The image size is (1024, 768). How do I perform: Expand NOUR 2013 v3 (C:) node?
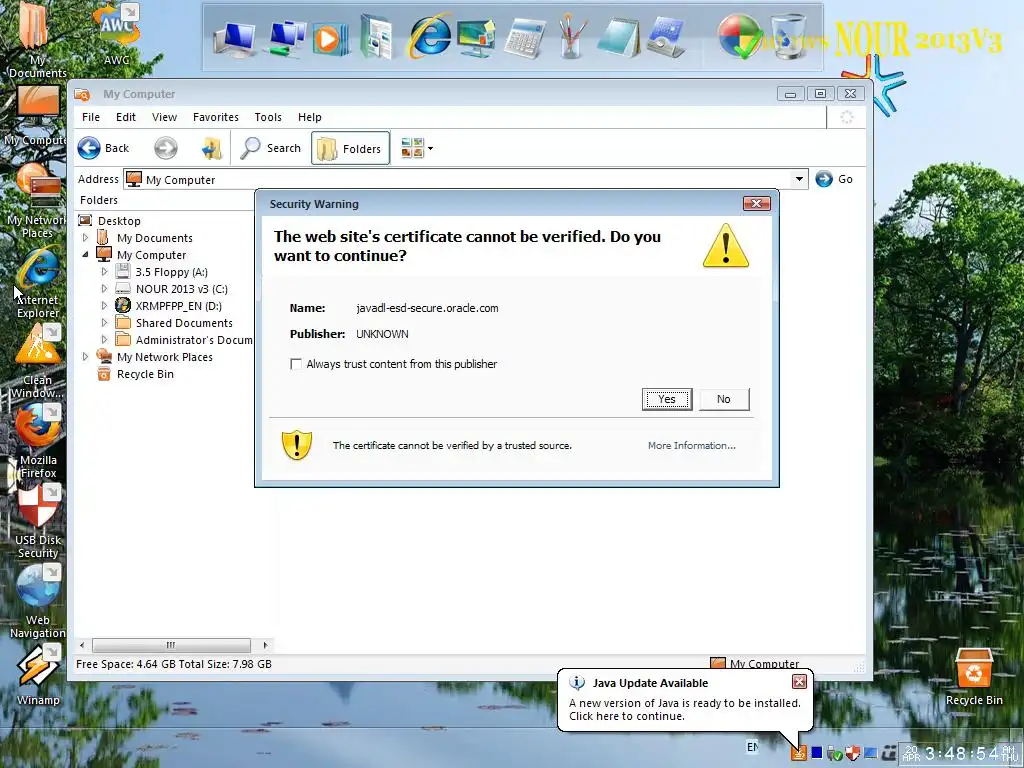click(x=104, y=289)
